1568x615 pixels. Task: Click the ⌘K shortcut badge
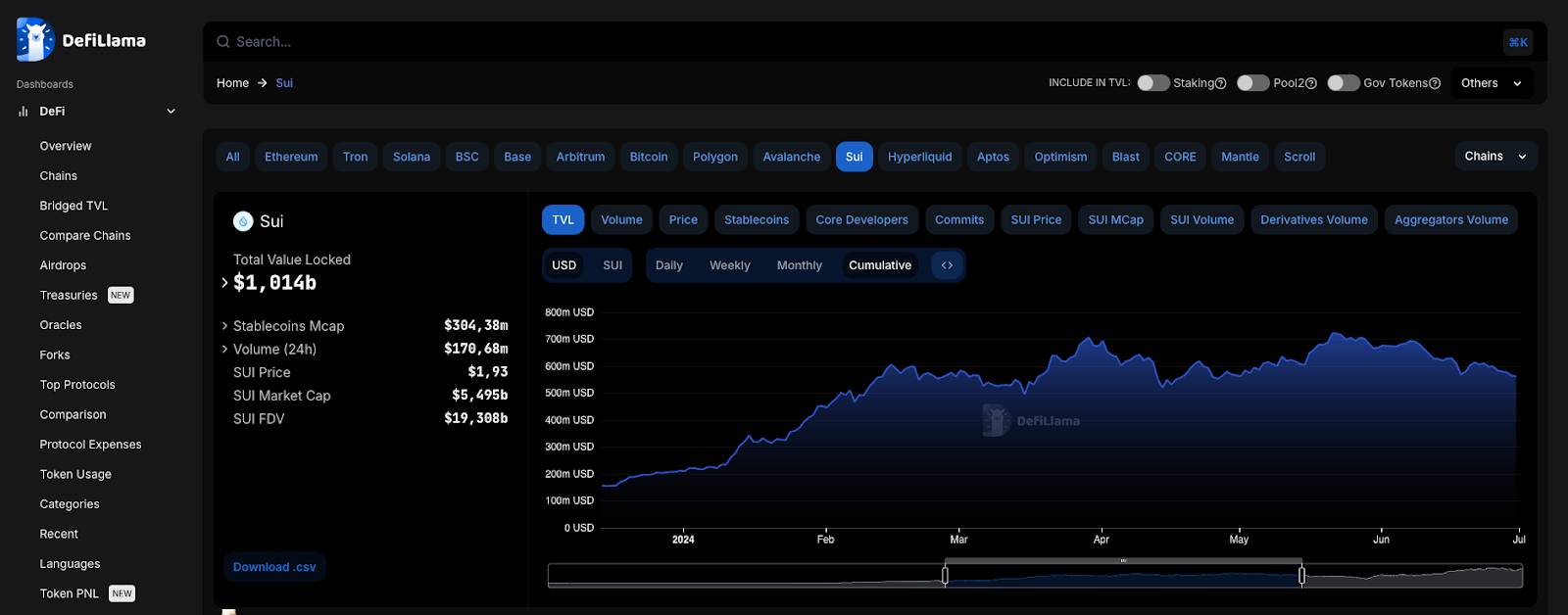[1518, 42]
